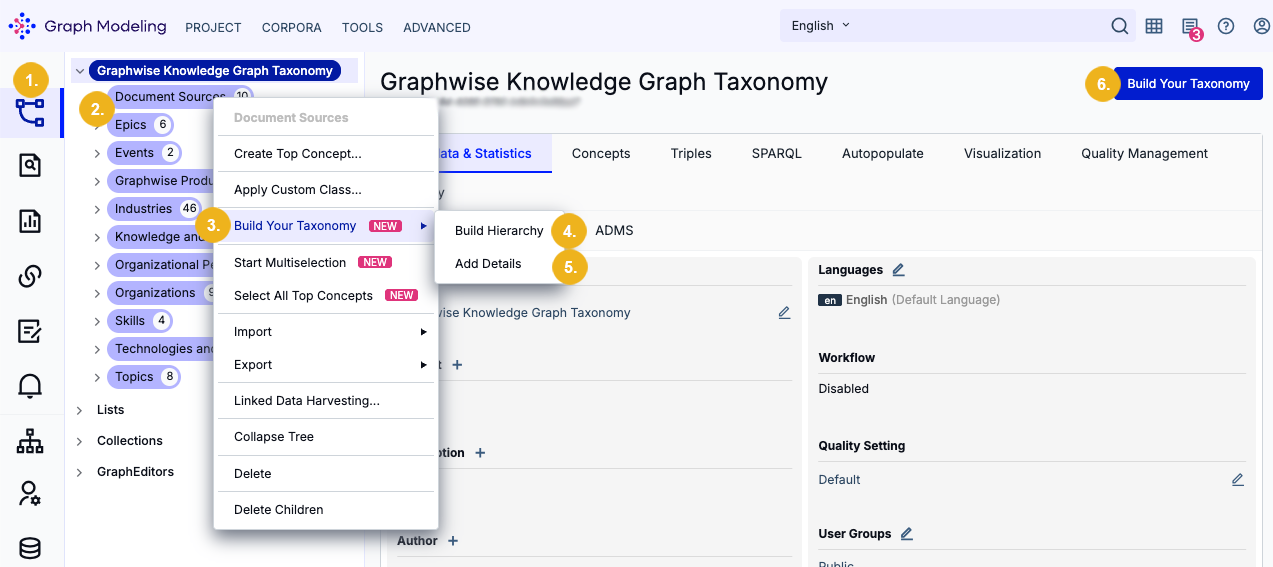Edit User Groups pencil icon
The height and width of the screenshot is (567, 1273).
point(907,534)
